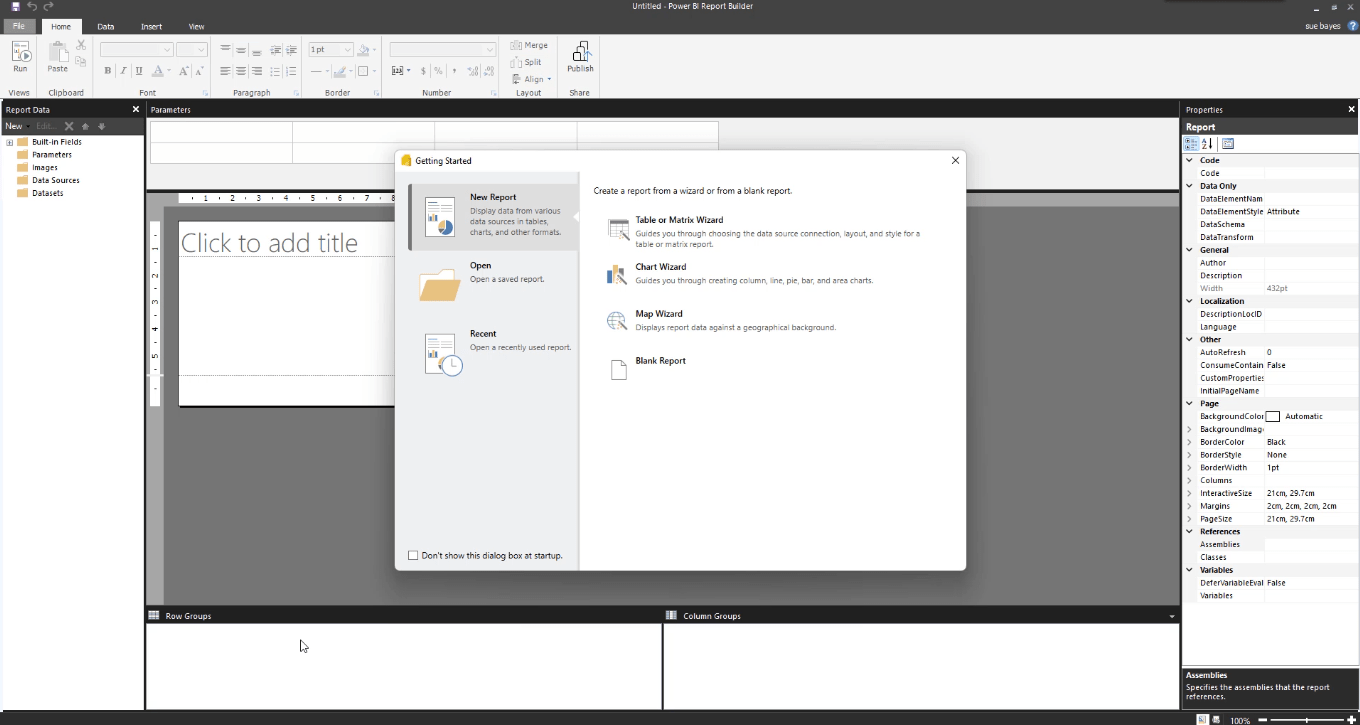The width and height of the screenshot is (1360, 725).
Task: Click the Author property value field
Action: click(1311, 263)
